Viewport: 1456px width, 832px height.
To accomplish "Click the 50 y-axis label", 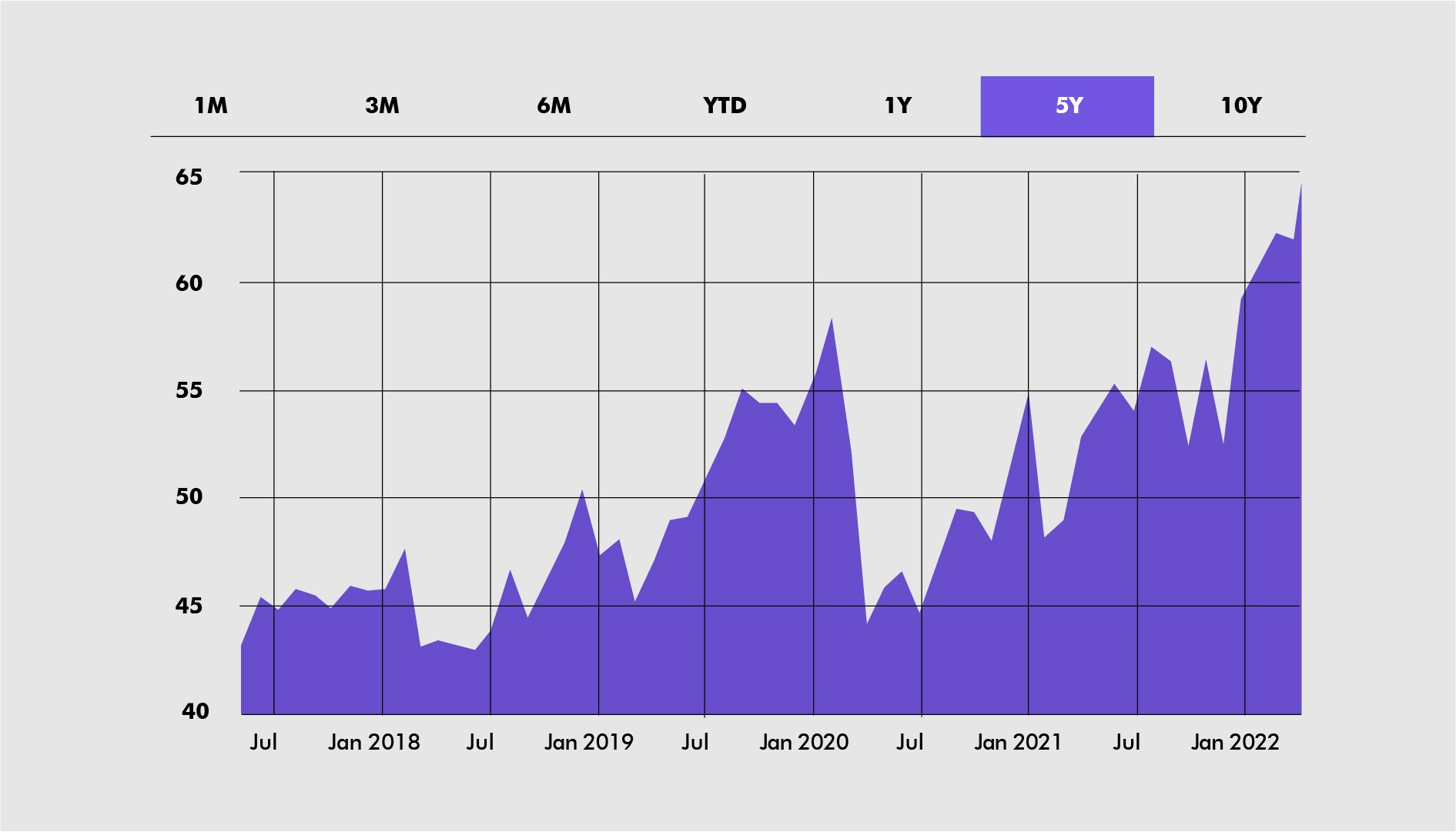I will coord(189,496).
